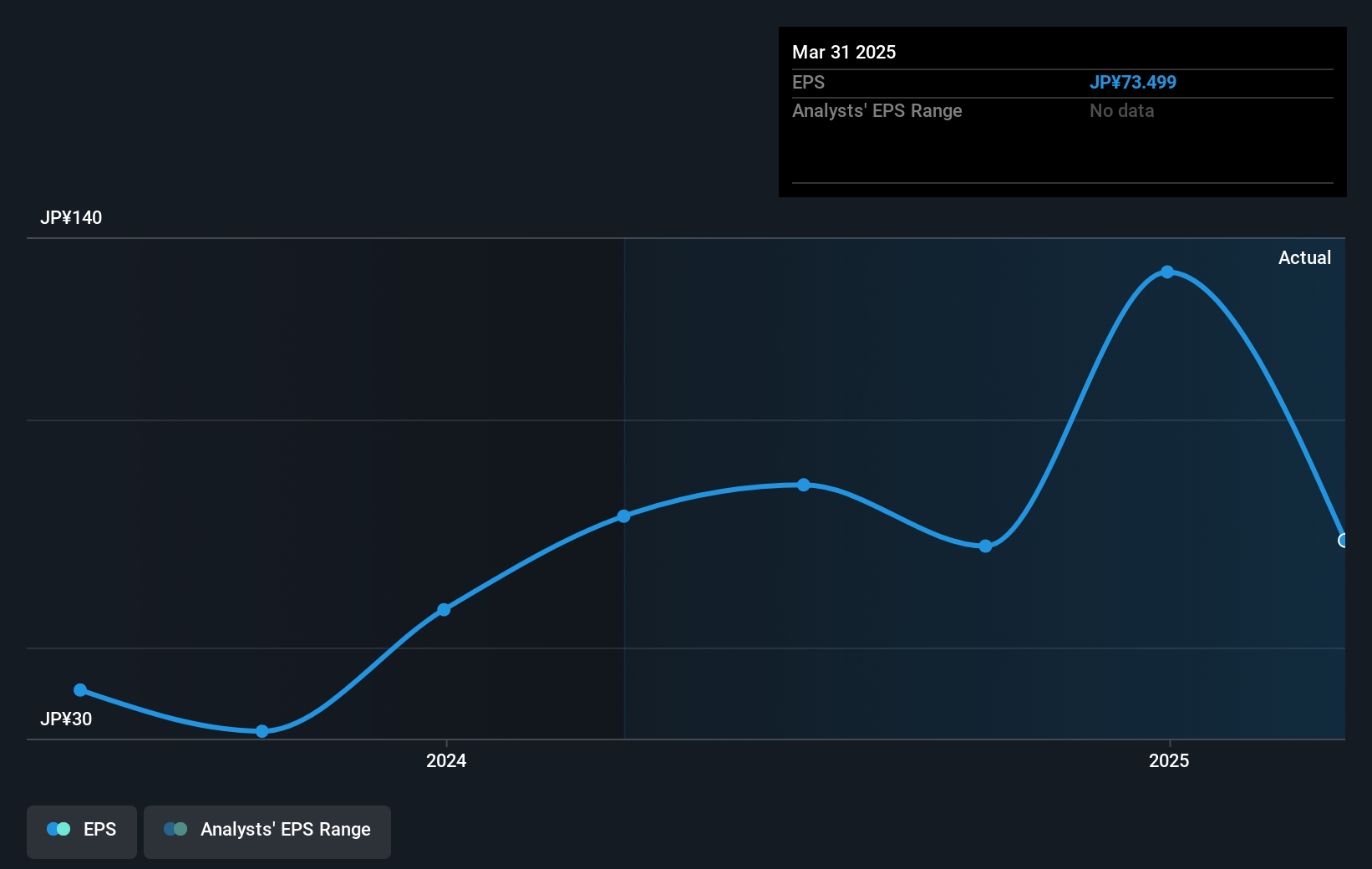Click the 2025 x-axis label
The image size is (1372, 869).
pyautogui.click(x=1169, y=760)
